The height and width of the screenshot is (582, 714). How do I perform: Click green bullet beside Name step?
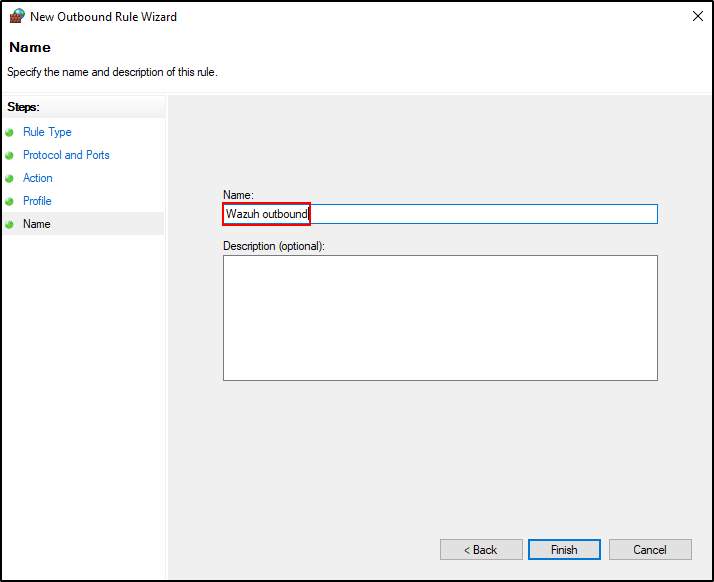(x=10, y=225)
